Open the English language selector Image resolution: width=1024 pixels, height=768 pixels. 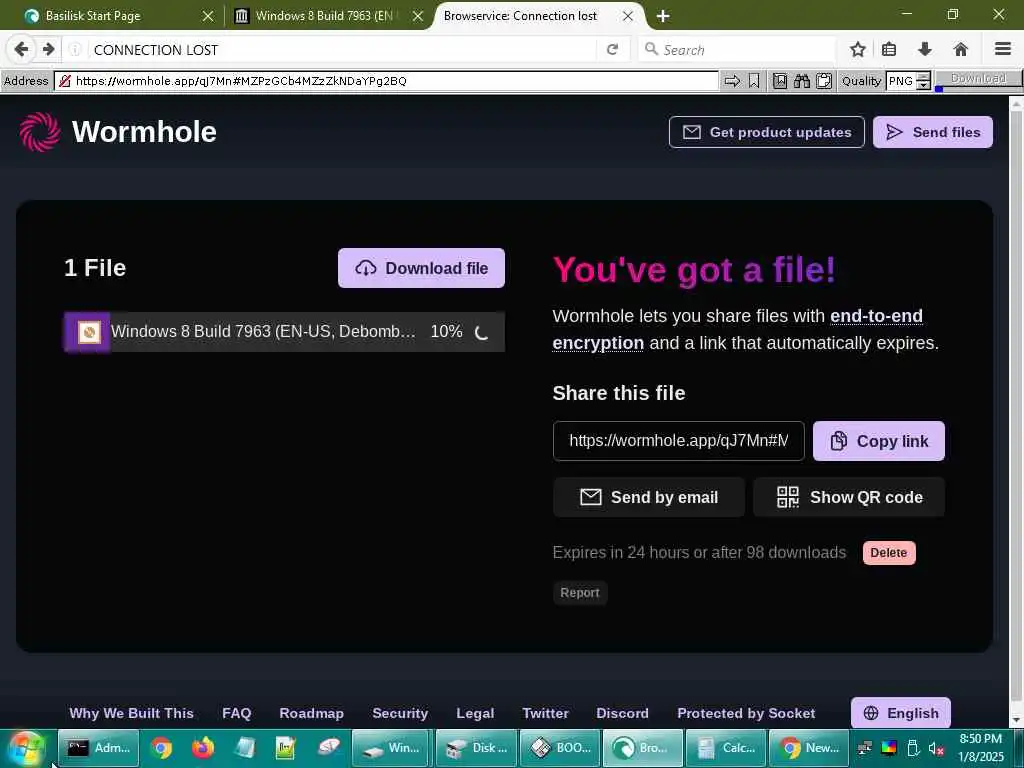(x=901, y=713)
